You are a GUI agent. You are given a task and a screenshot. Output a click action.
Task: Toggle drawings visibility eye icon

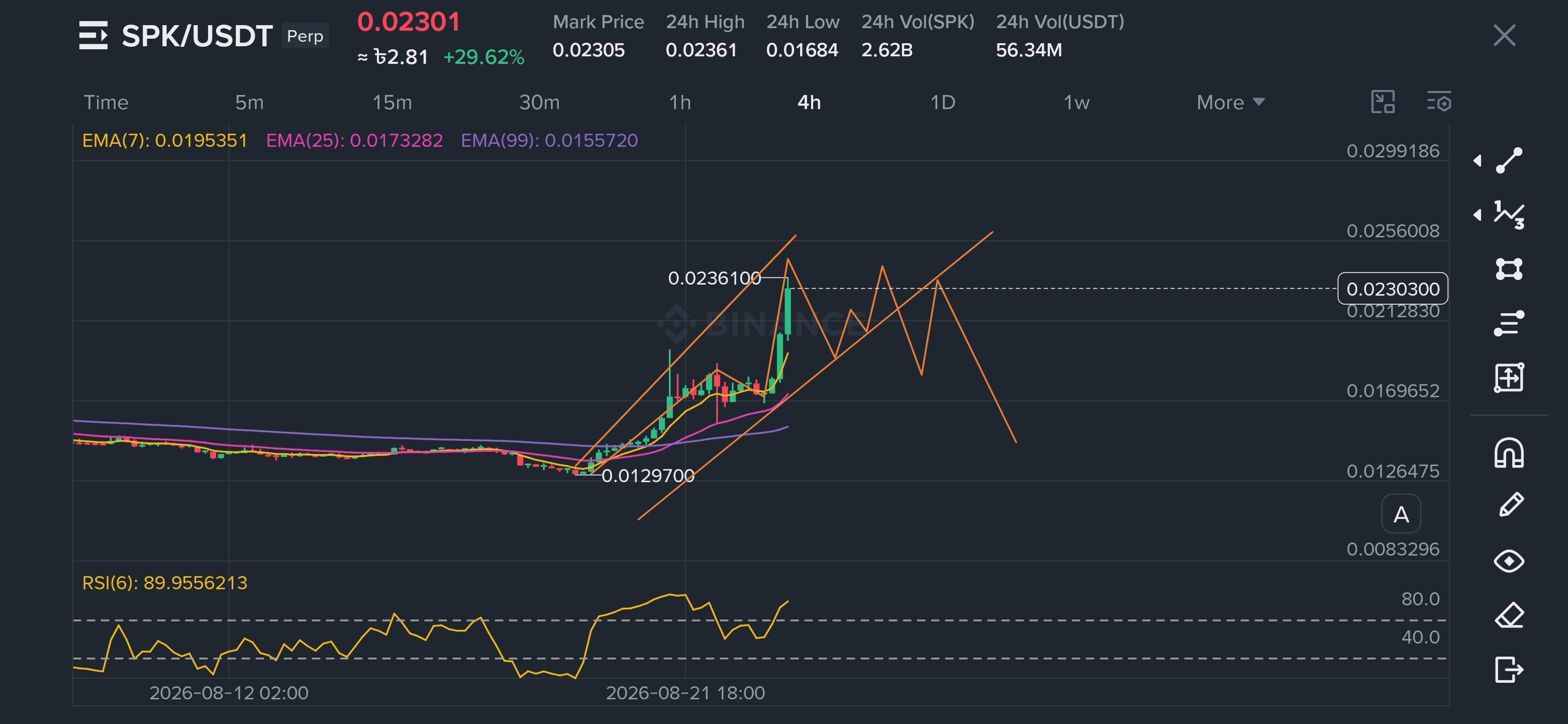[x=1509, y=561]
